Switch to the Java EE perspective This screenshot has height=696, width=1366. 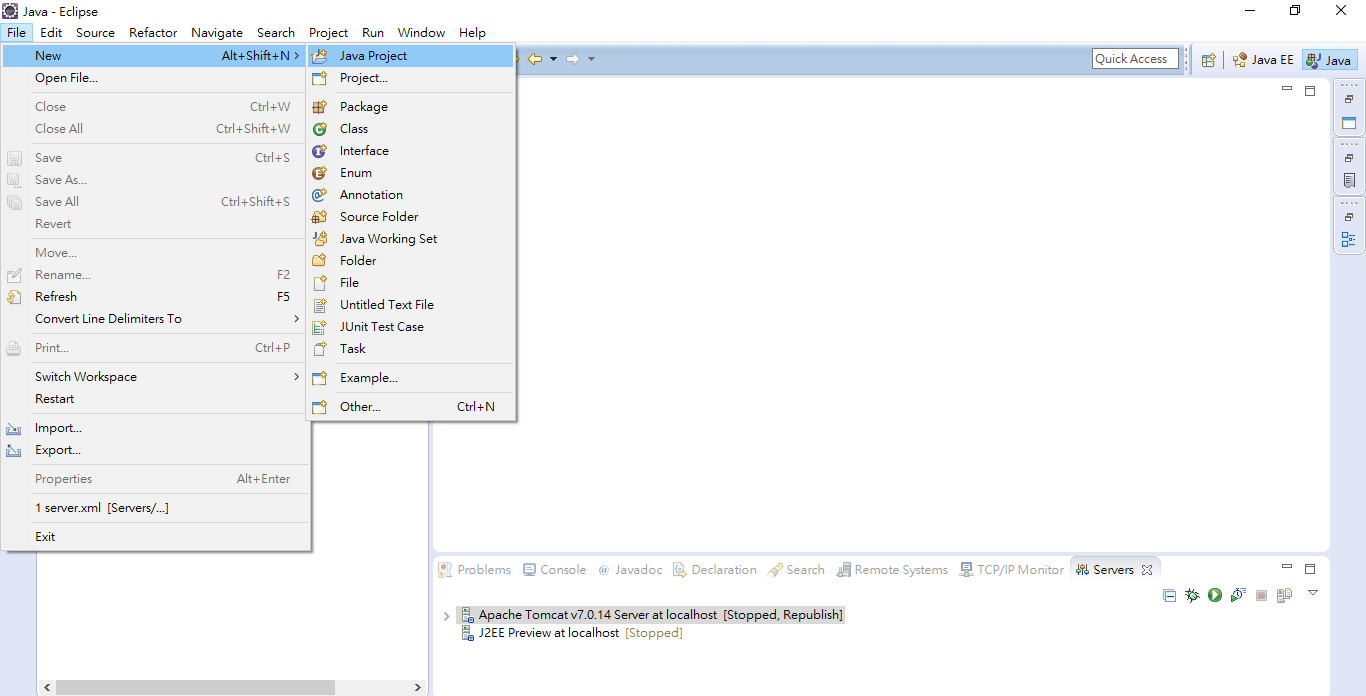click(1262, 60)
